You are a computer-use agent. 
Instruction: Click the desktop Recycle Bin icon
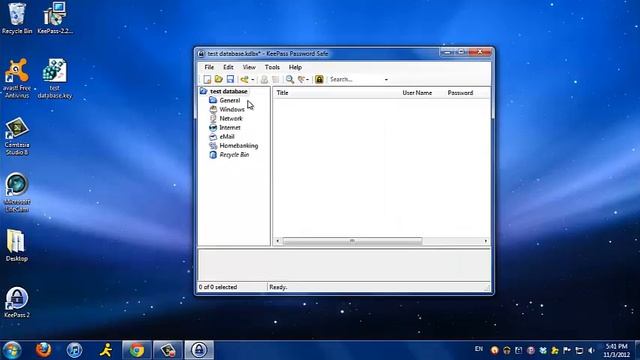tap(17, 19)
